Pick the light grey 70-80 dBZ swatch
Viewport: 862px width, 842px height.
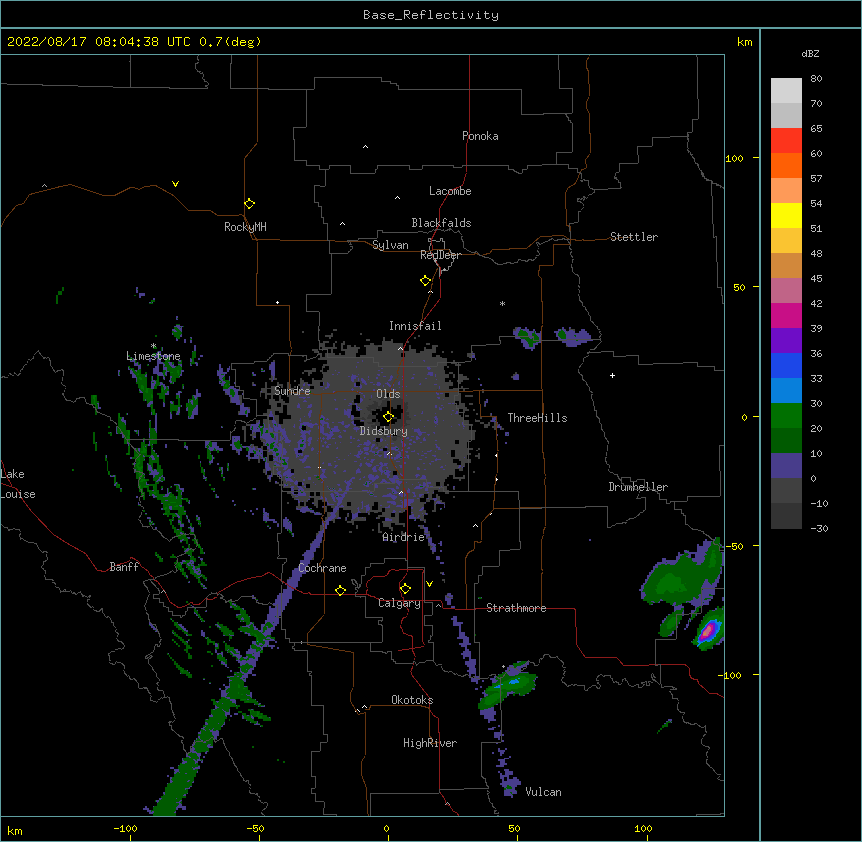786,91
